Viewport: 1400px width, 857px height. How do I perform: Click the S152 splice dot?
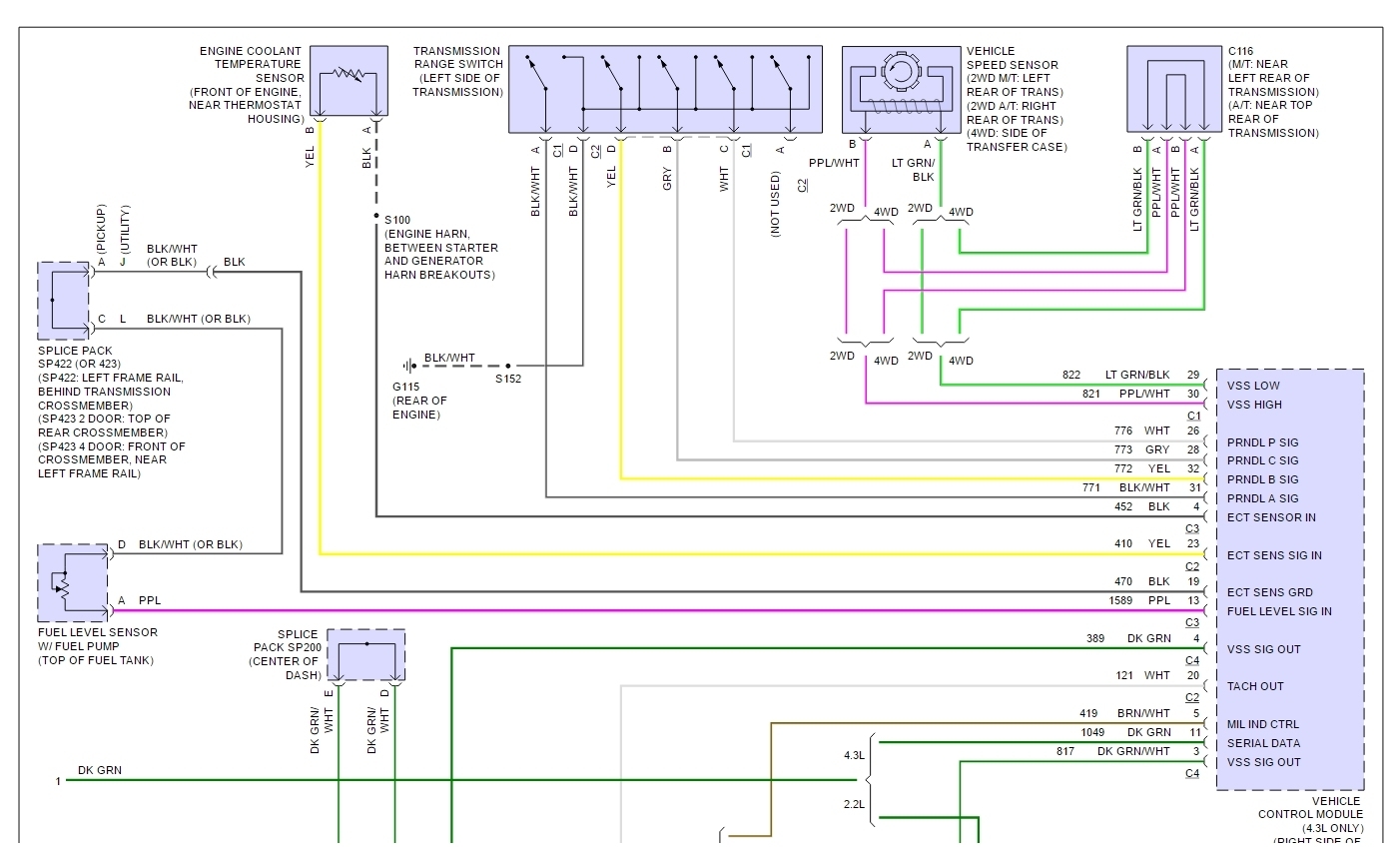pyautogui.click(x=507, y=367)
